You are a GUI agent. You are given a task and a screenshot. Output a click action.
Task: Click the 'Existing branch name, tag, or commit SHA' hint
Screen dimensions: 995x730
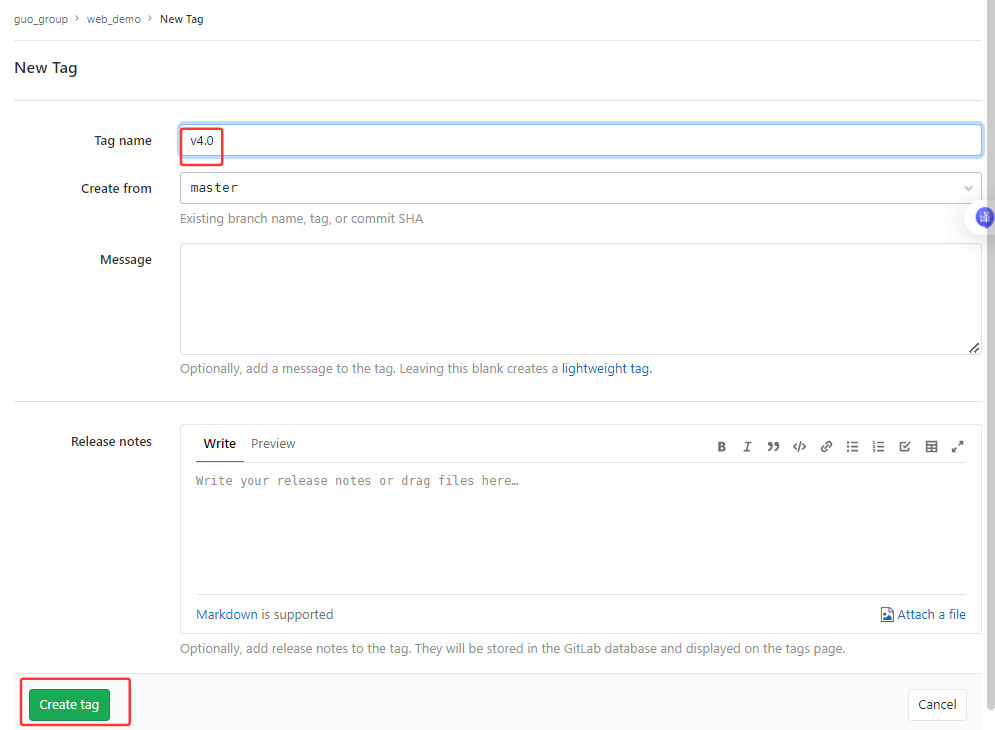[x=301, y=219]
